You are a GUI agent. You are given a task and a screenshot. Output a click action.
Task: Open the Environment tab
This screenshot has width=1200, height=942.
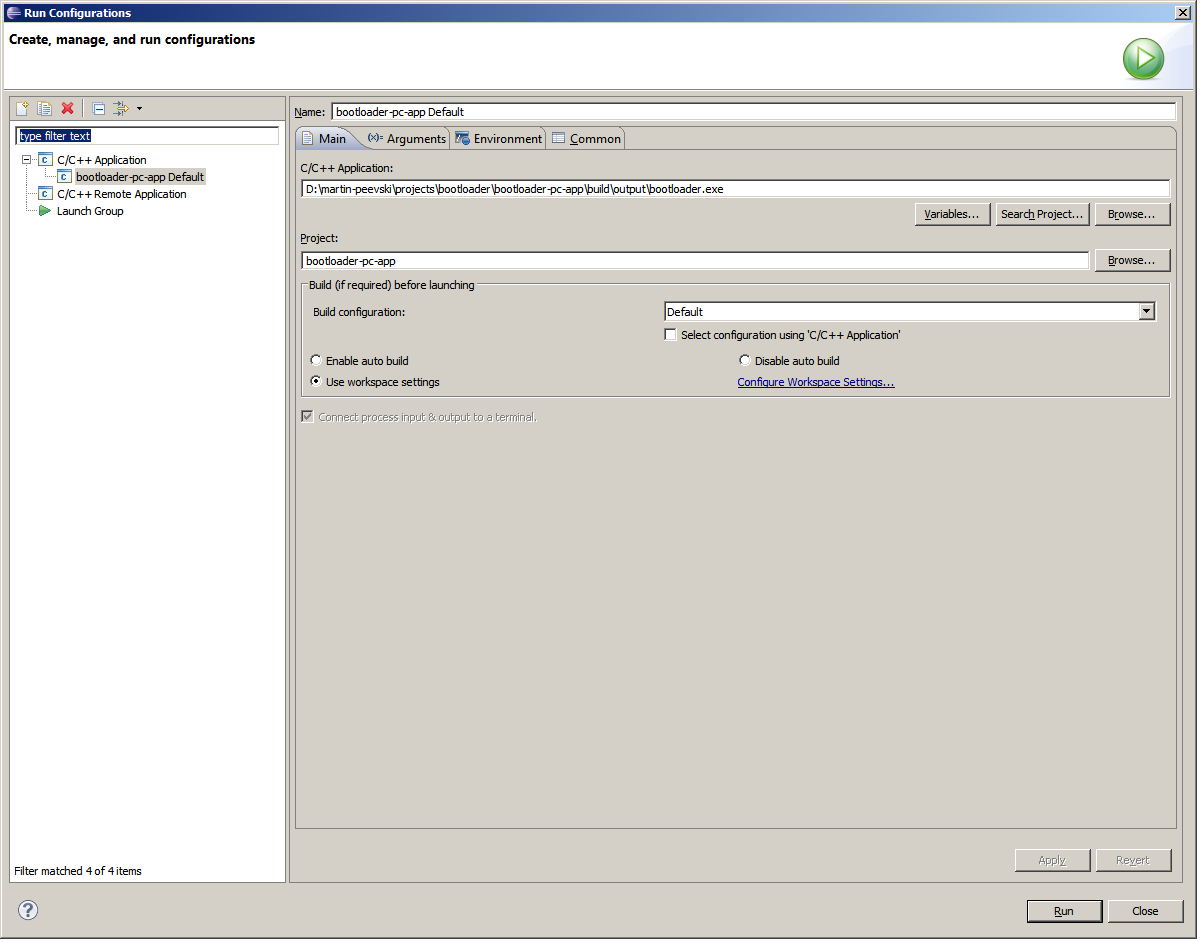pos(499,139)
